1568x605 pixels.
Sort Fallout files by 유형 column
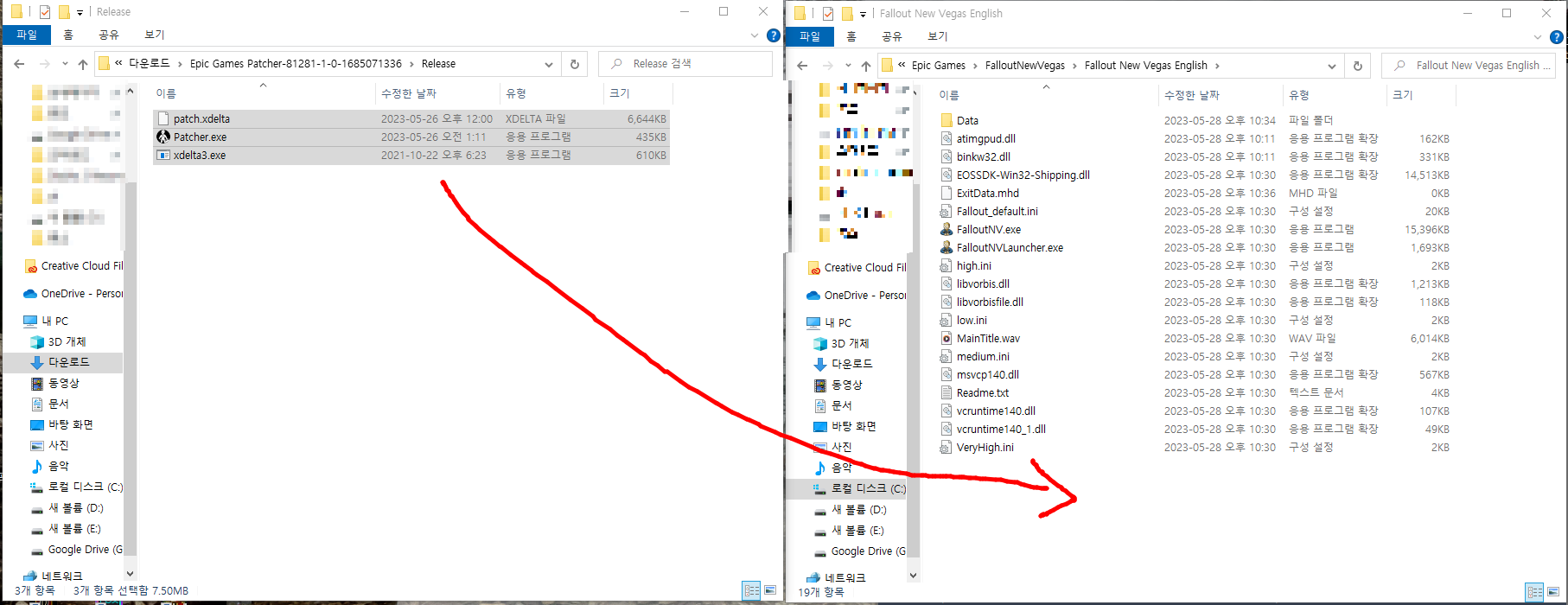pyautogui.click(x=1335, y=95)
